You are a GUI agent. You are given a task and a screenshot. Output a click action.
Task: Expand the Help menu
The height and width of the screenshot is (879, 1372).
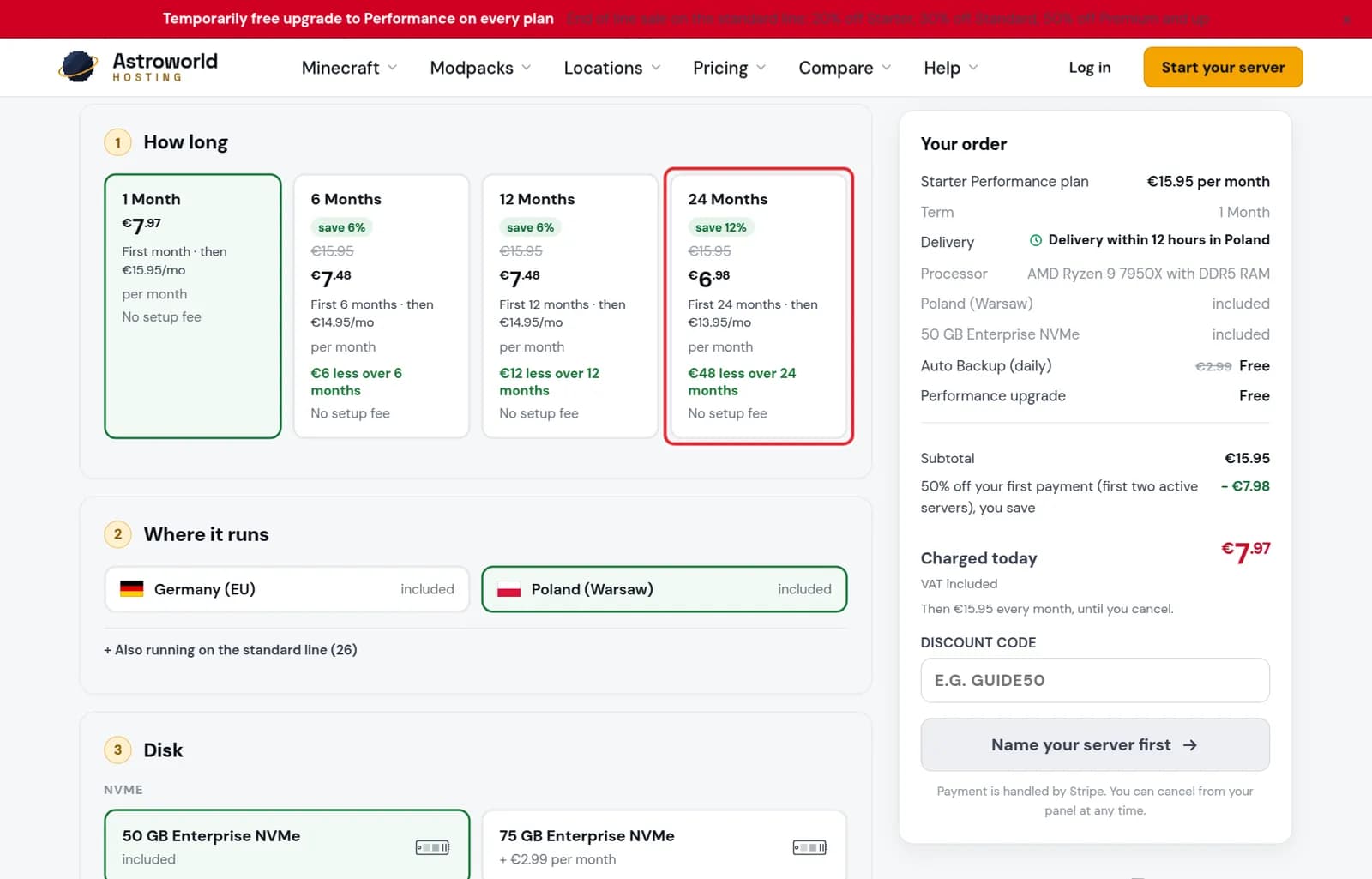950,68
